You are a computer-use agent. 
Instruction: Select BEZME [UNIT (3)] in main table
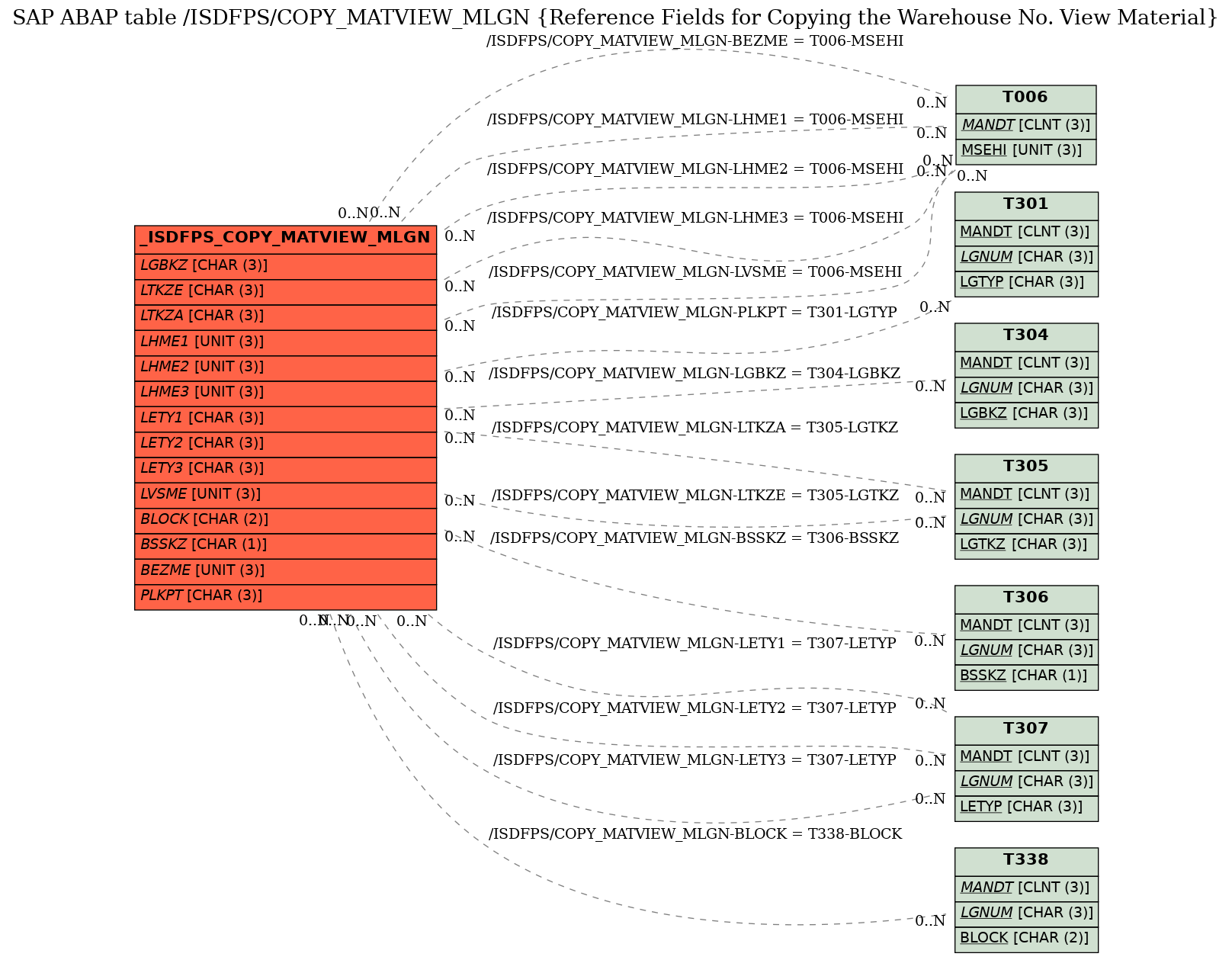point(285,571)
